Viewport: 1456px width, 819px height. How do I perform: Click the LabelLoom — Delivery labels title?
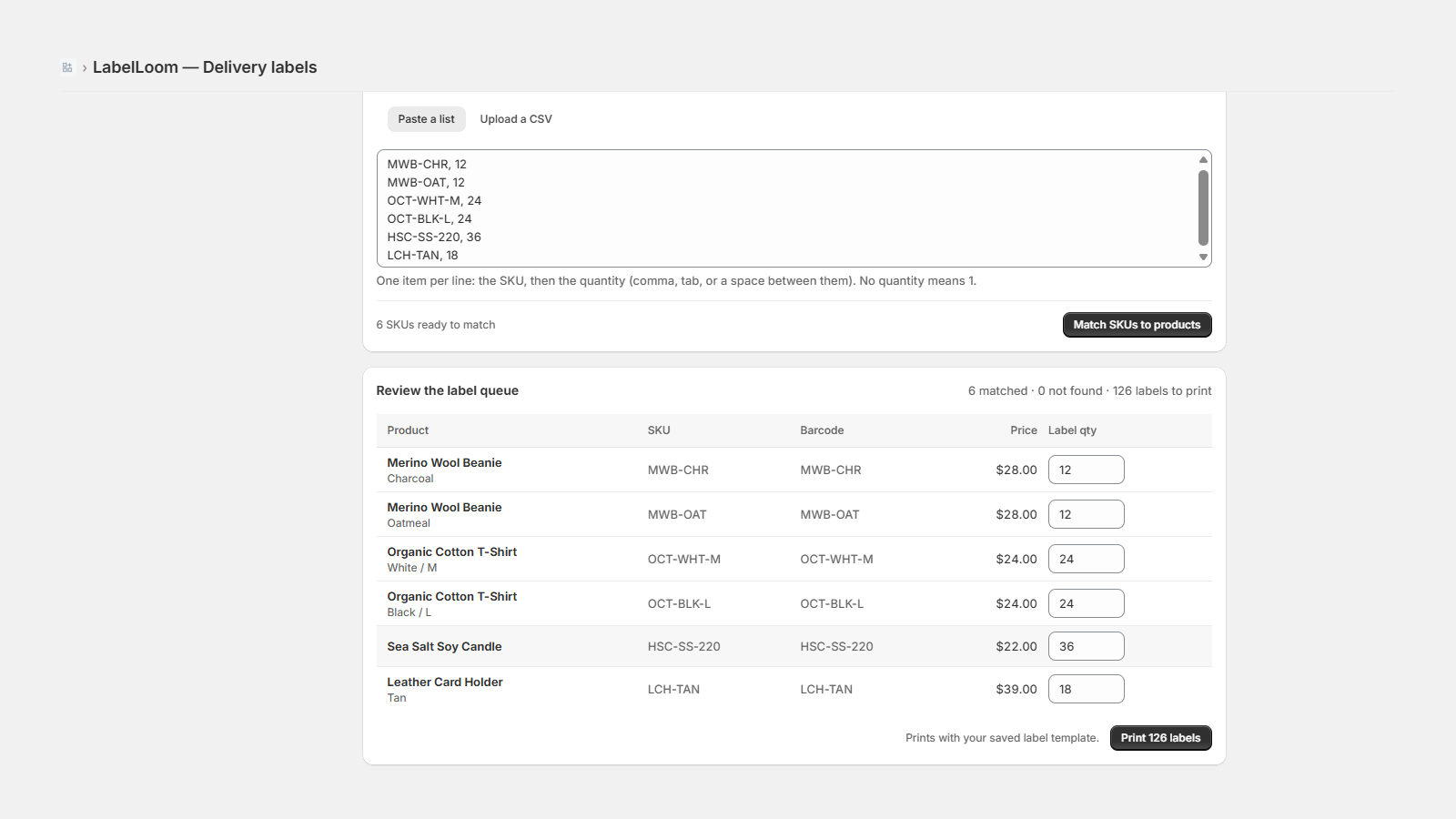(x=205, y=67)
